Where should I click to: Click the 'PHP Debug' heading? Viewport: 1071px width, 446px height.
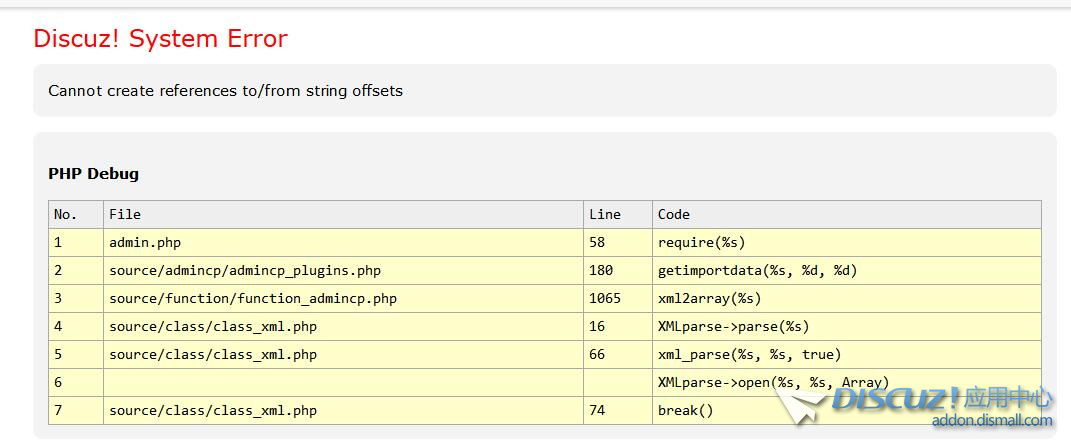pyautogui.click(x=94, y=173)
